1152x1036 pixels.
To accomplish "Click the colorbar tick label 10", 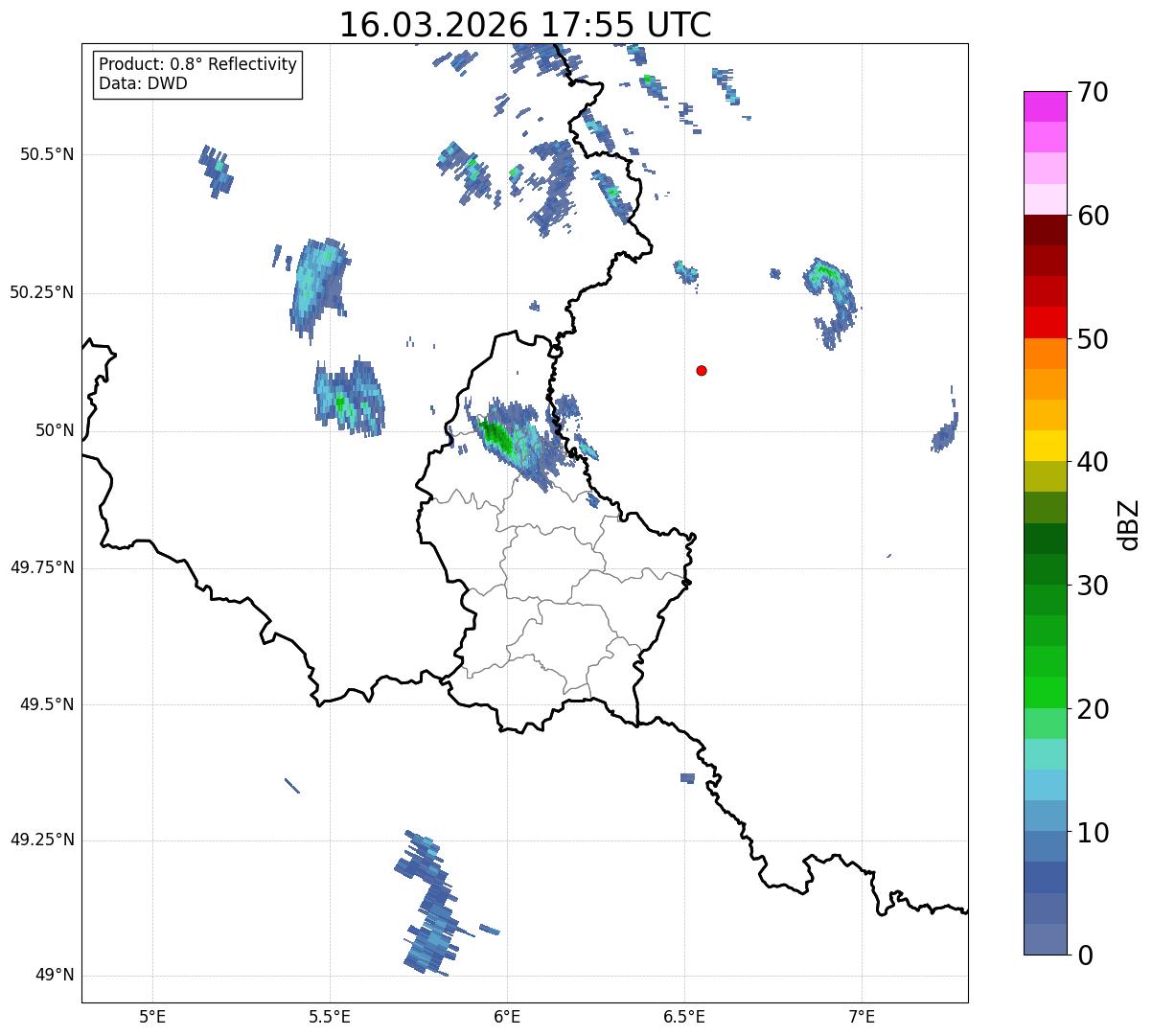I will [x=1093, y=833].
